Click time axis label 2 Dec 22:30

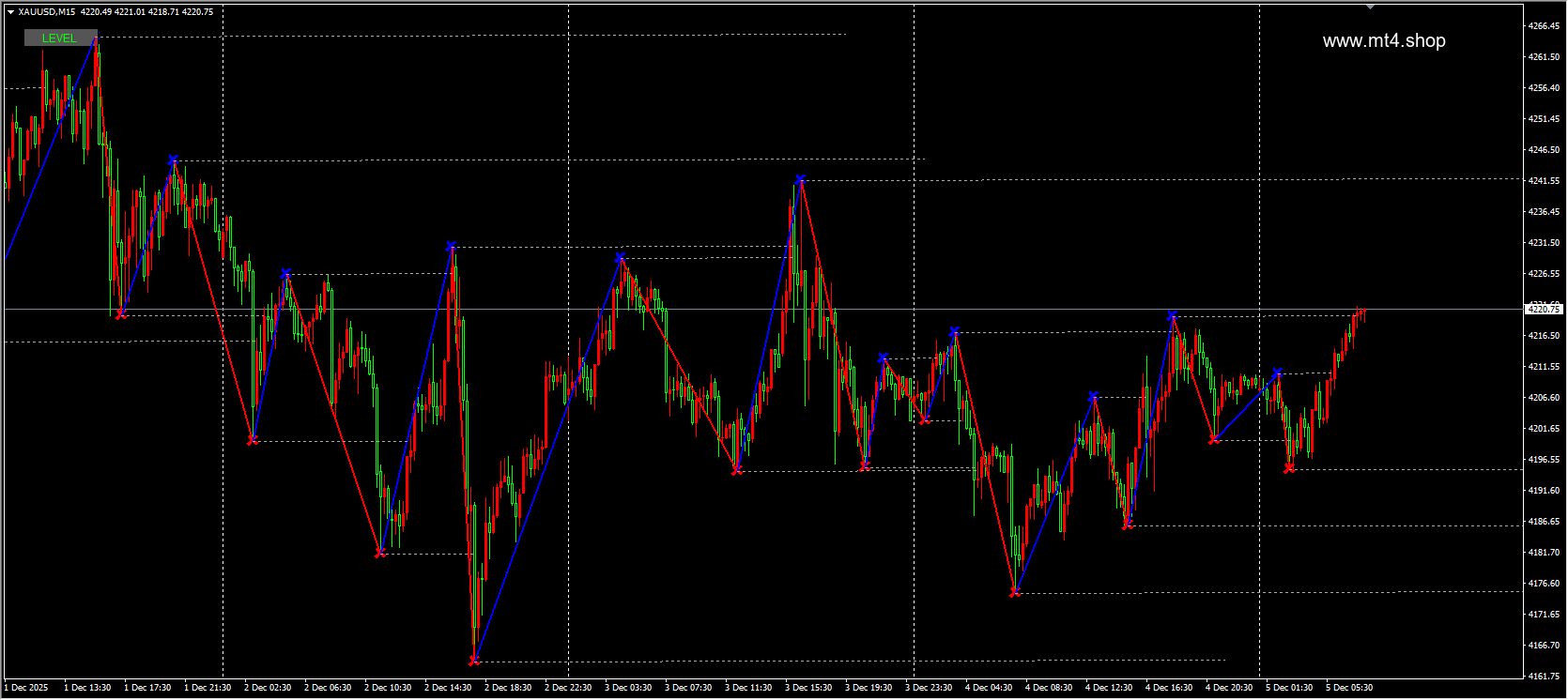pos(568,688)
